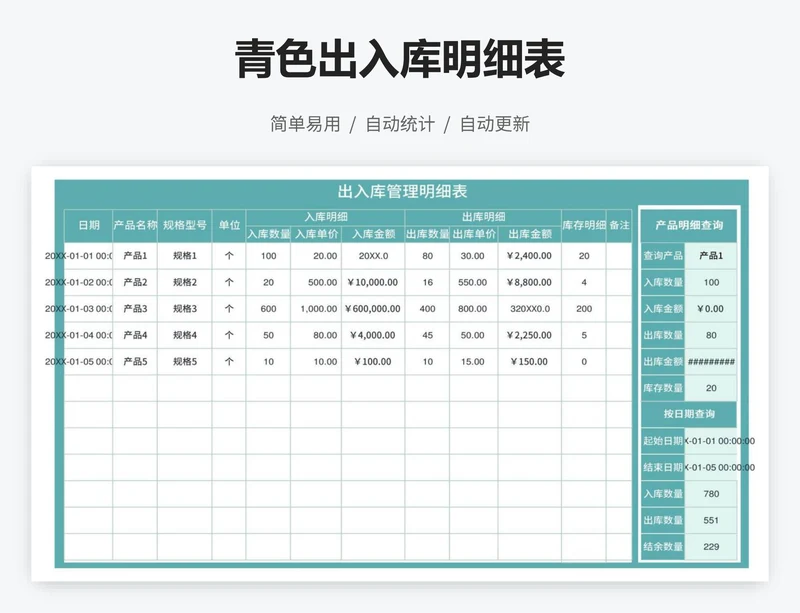Click the 551 出库数量 total value

pos(711,521)
